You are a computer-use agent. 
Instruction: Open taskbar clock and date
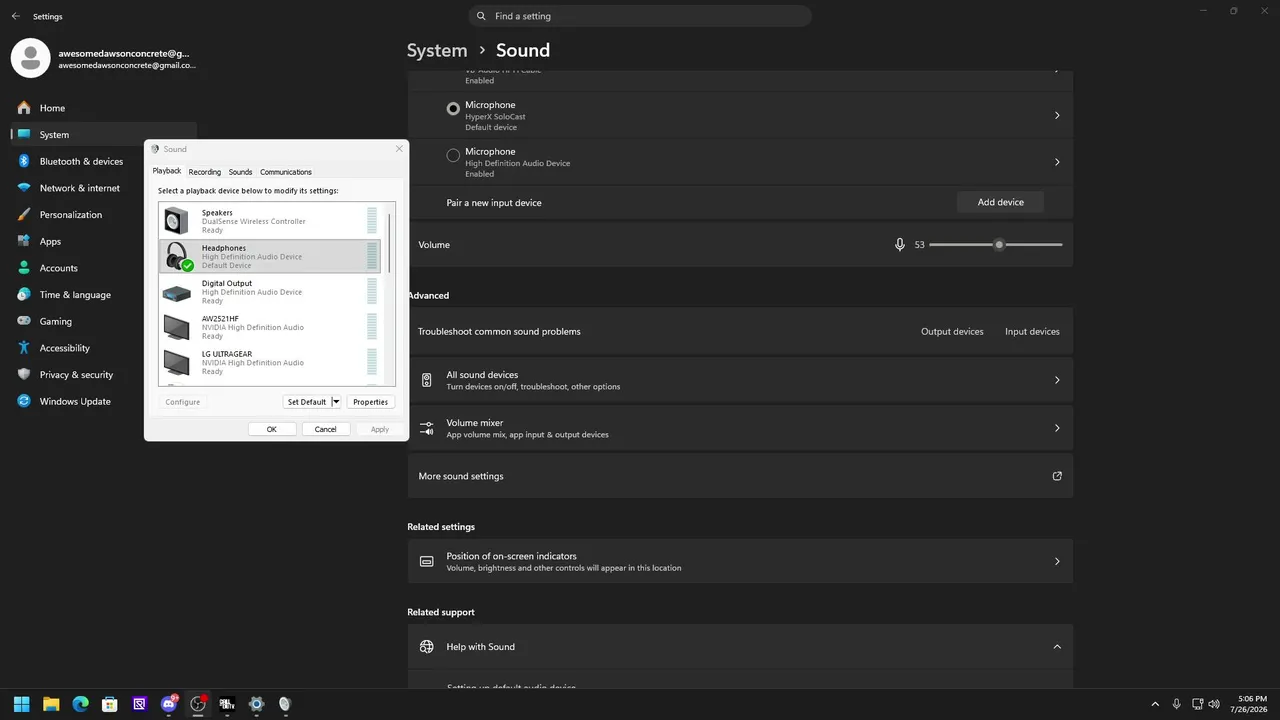click(x=1251, y=704)
